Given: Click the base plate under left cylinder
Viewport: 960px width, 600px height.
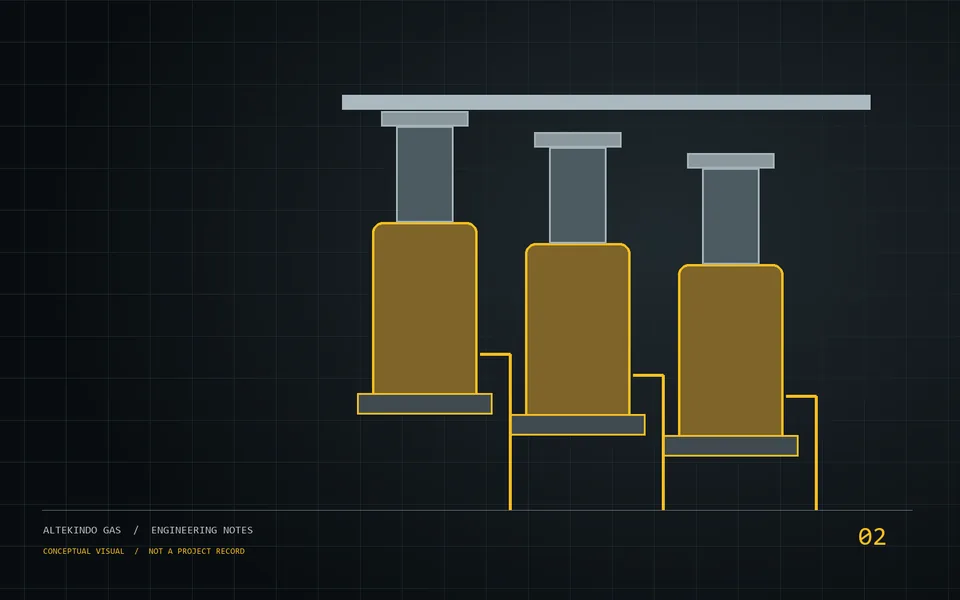Looking at the screenshot, I should click(x=425, y=404).
